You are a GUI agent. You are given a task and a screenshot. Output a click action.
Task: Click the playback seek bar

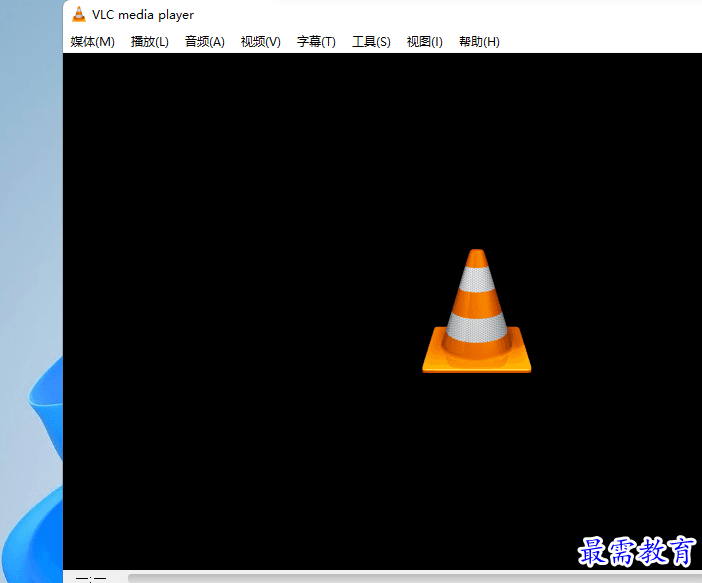415,579
